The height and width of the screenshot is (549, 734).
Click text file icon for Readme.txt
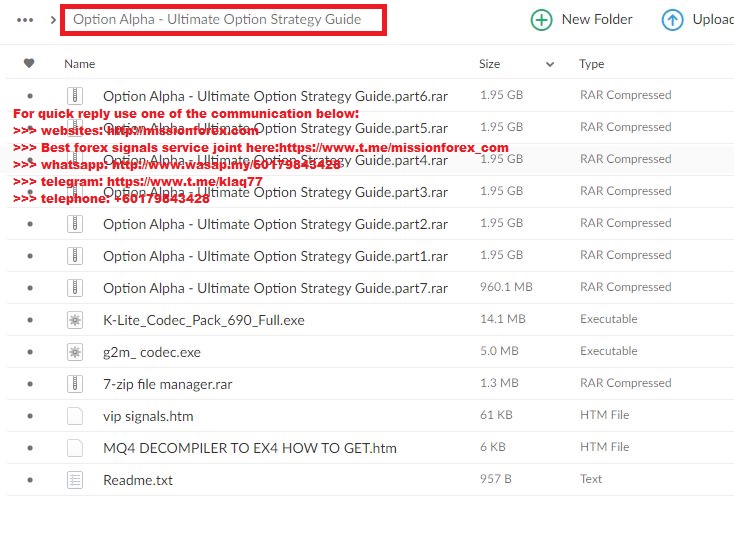(75, 480)
